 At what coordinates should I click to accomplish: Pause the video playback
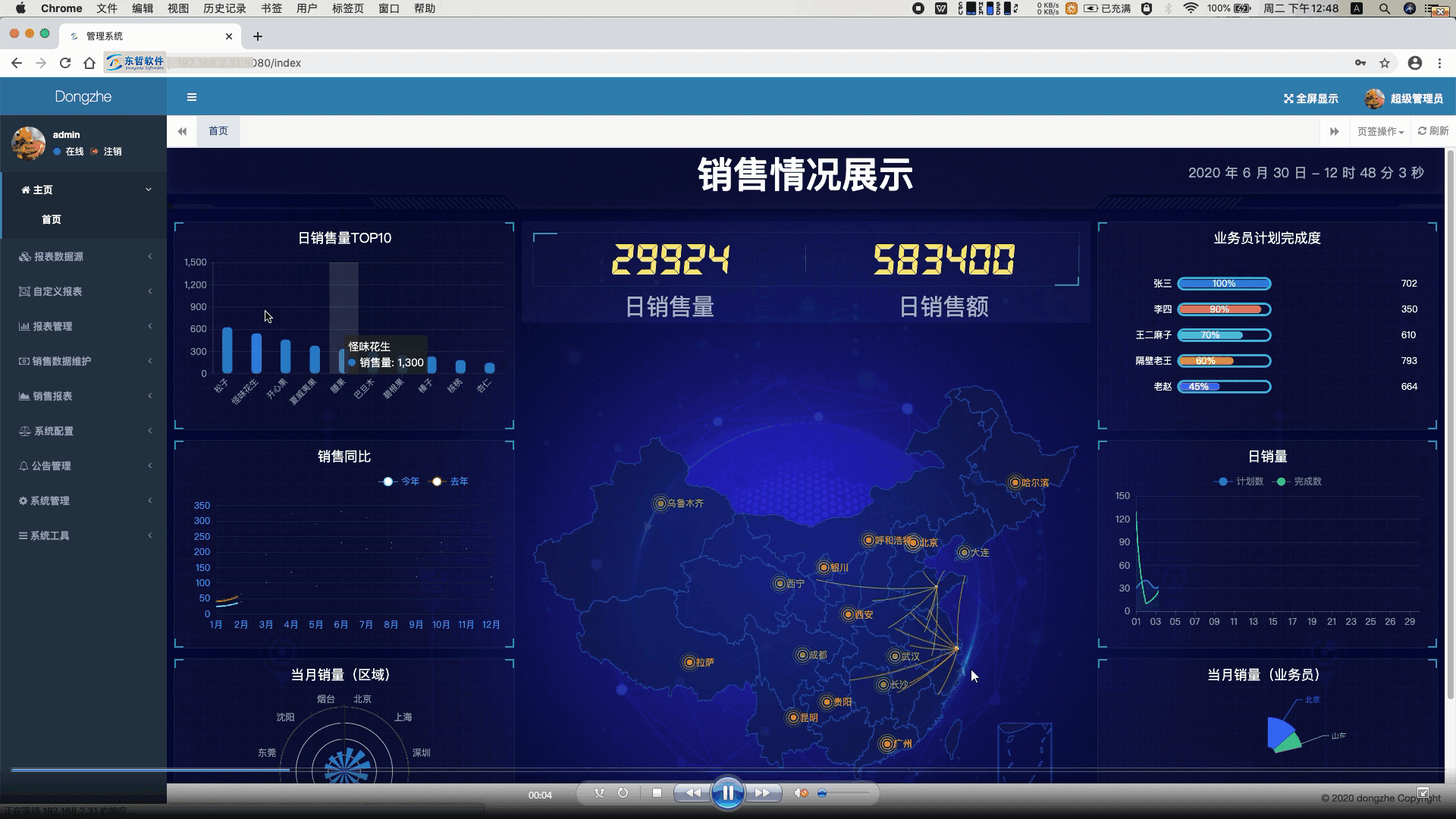[727, 793]
